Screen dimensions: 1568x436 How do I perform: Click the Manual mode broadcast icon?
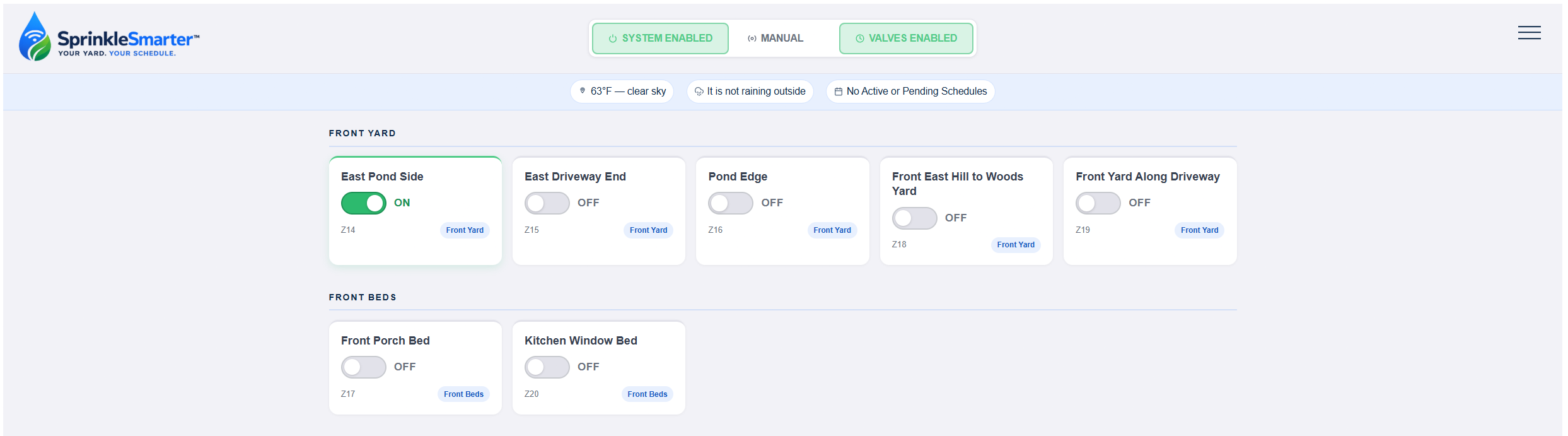pos(752,38)
